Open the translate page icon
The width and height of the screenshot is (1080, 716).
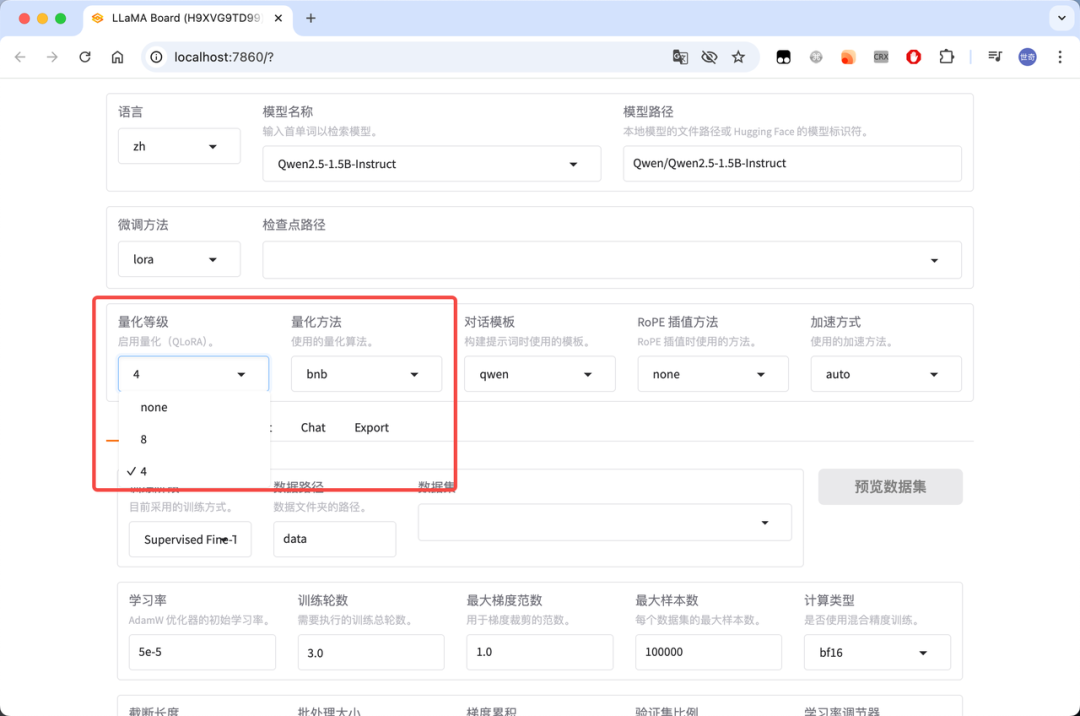tap(680, 57)
